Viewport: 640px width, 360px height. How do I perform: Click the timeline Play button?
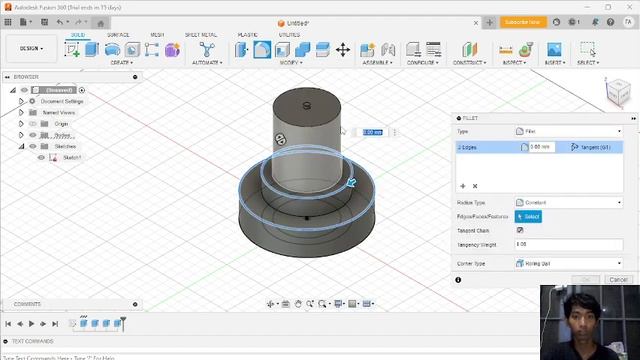coord(31,324)
